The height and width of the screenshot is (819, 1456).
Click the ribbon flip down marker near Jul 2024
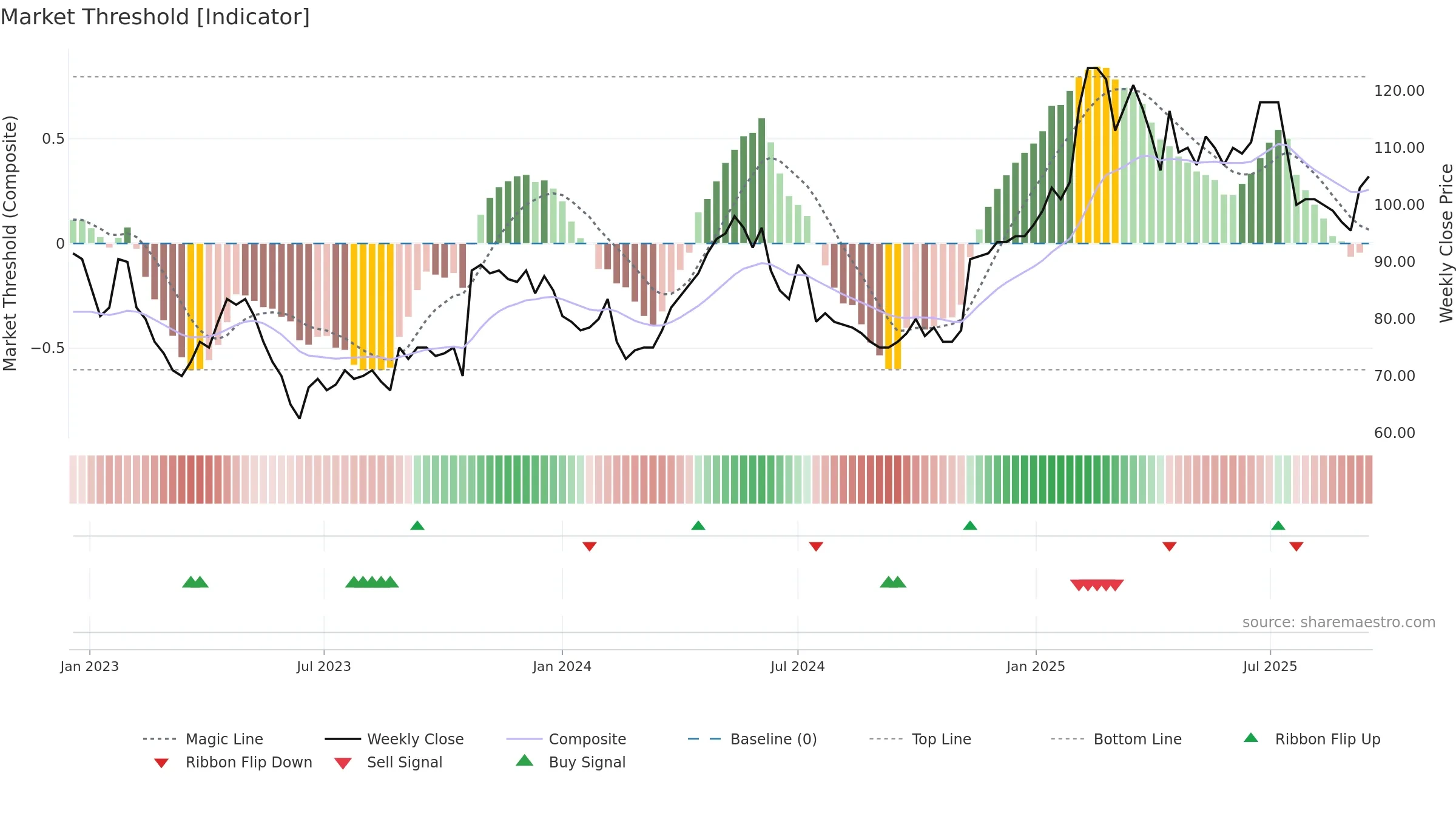coord(816,547)
